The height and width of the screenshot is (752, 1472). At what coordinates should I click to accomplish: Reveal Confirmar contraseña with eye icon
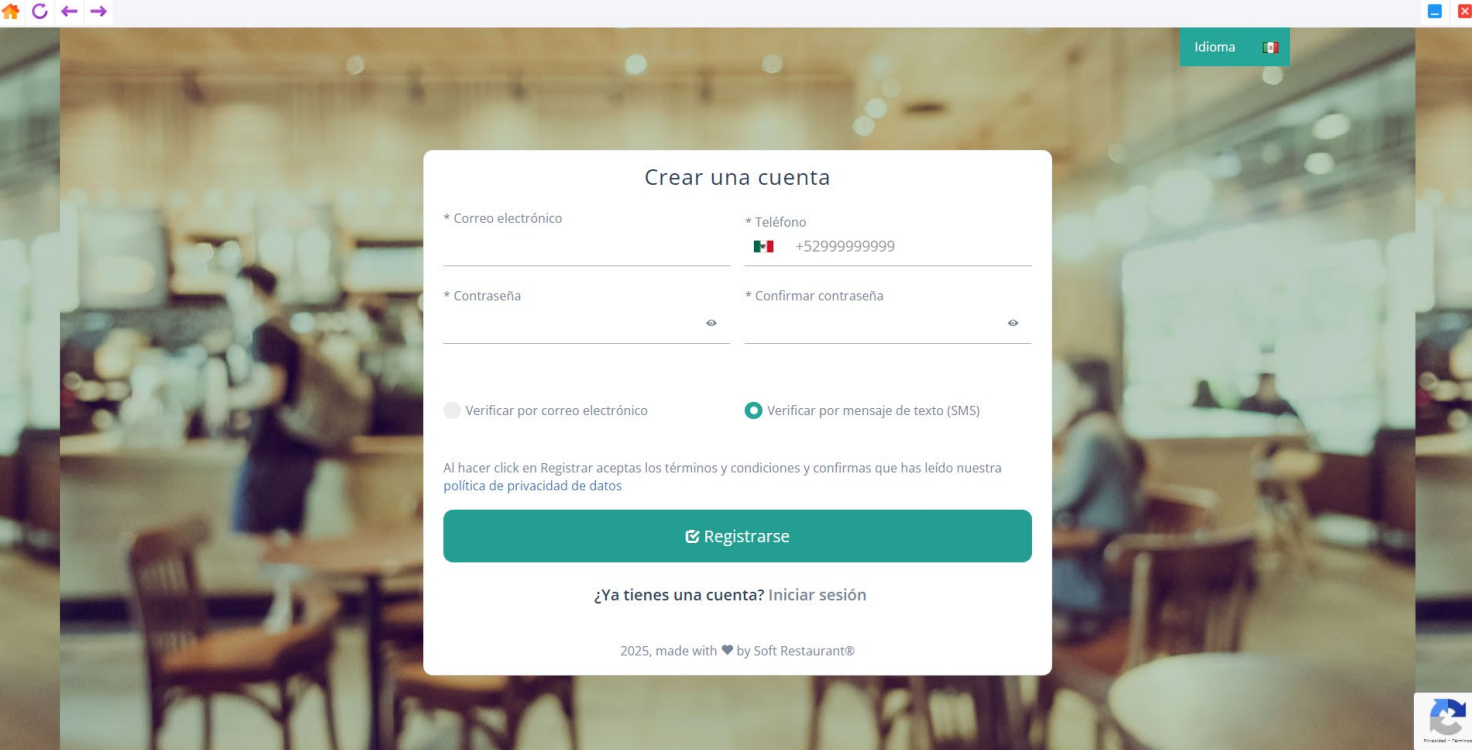pyautogui.click(x=1013, y=323)
